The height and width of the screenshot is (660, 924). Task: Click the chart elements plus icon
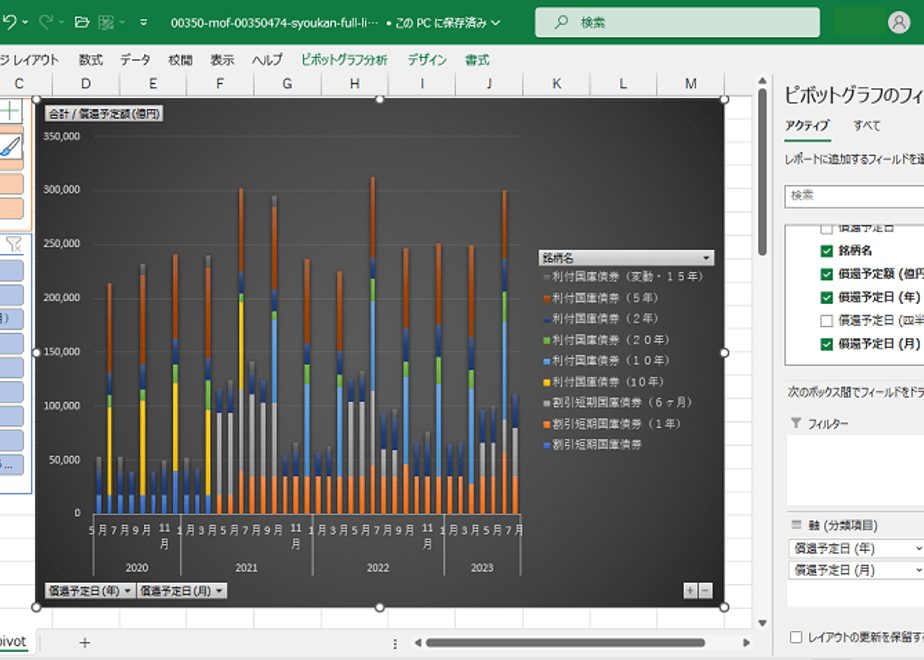10,110
